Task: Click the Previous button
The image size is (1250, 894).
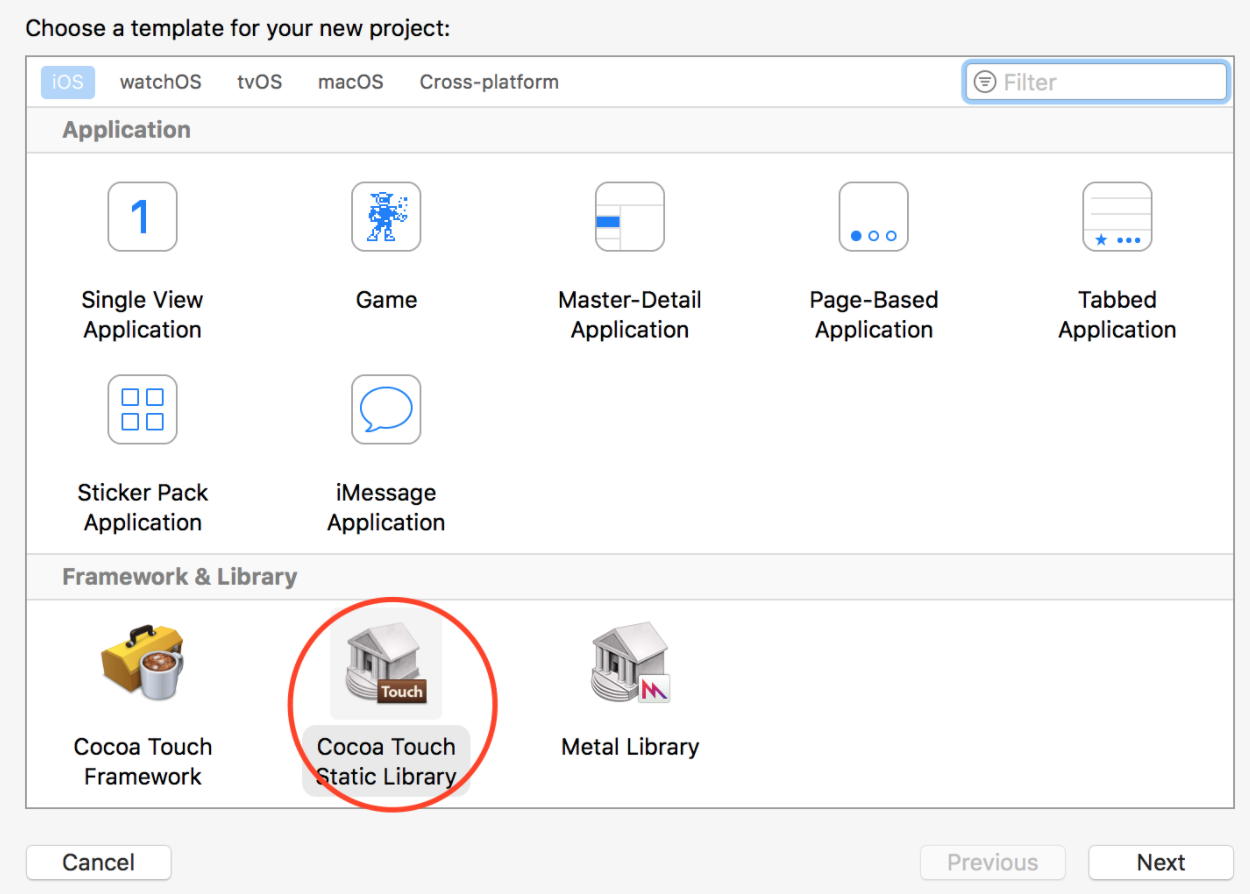Action: (x=992, y=862)
